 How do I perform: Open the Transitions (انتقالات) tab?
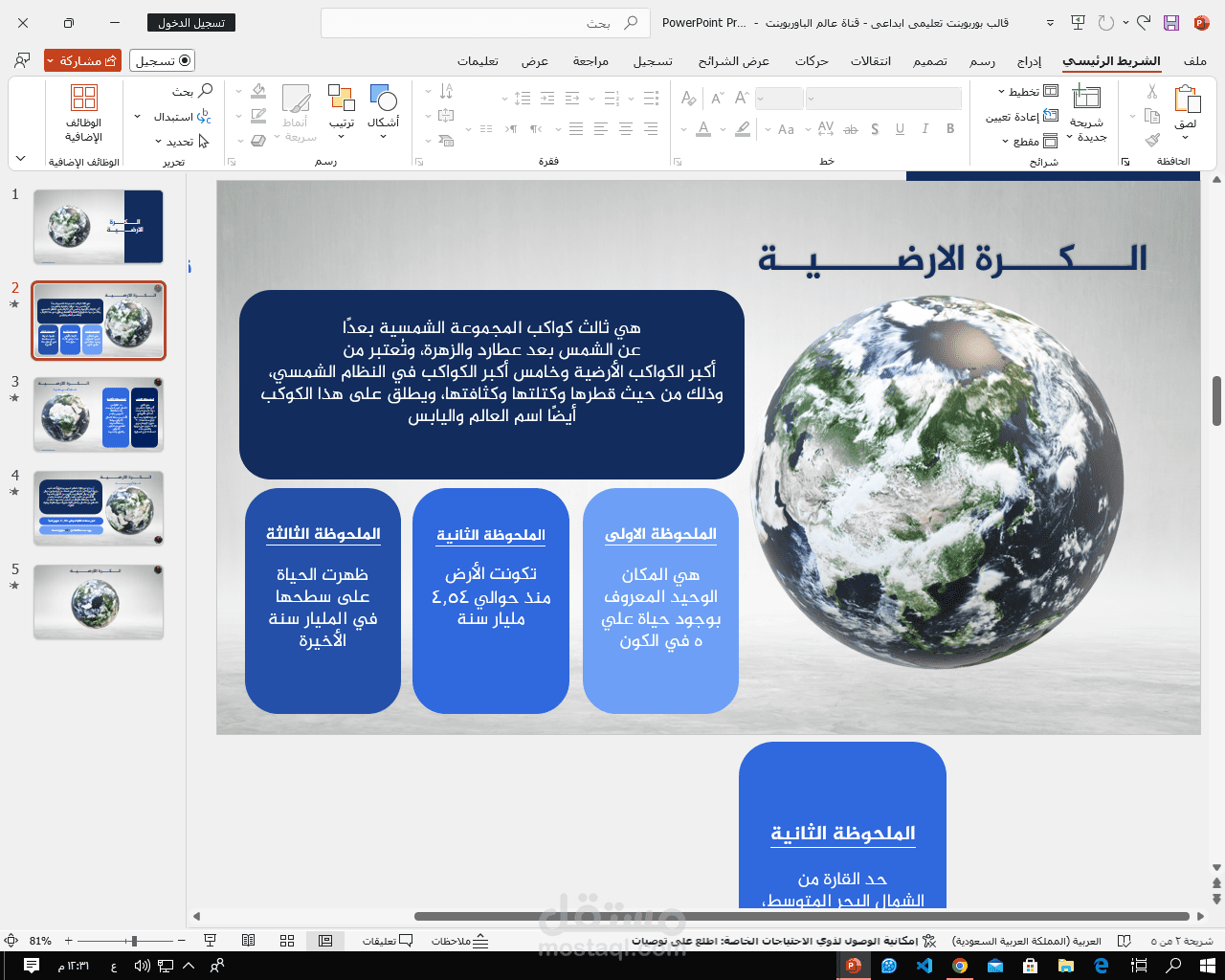[x=871, y=61]
